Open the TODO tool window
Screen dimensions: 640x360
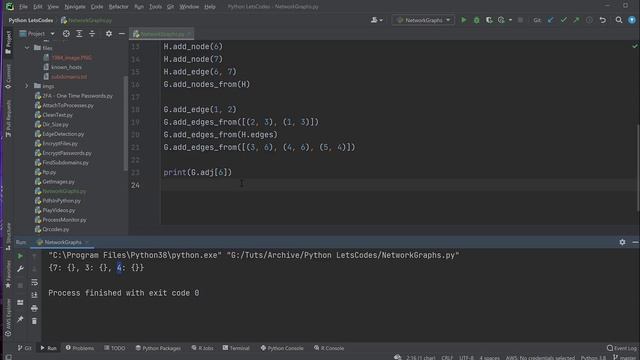[x=115, y=348]
